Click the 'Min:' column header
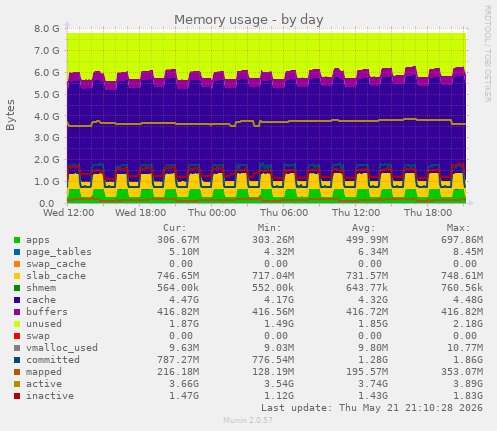 coord(269,228)
